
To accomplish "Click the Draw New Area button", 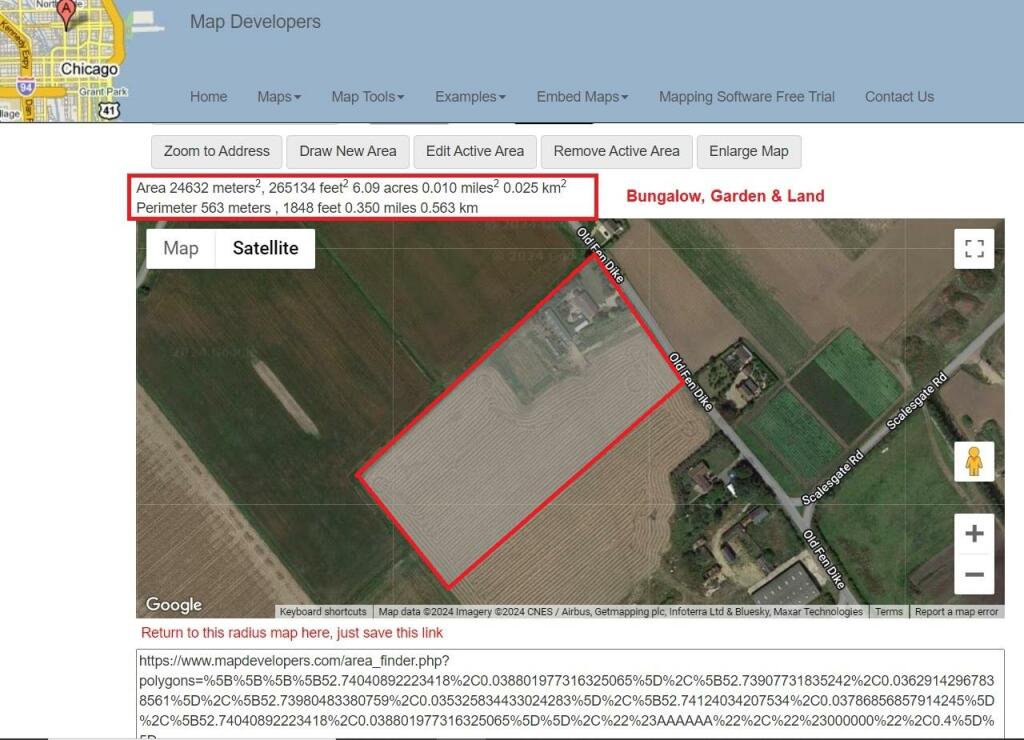I will 347,152.
